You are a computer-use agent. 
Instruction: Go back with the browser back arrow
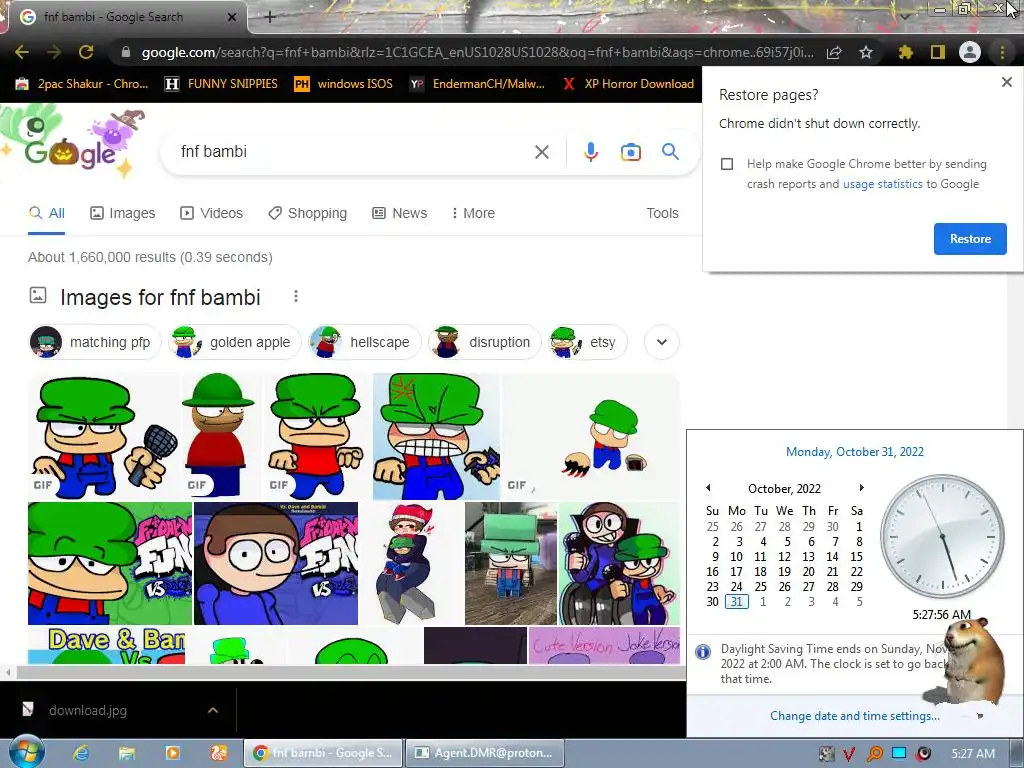pos(22,52)
